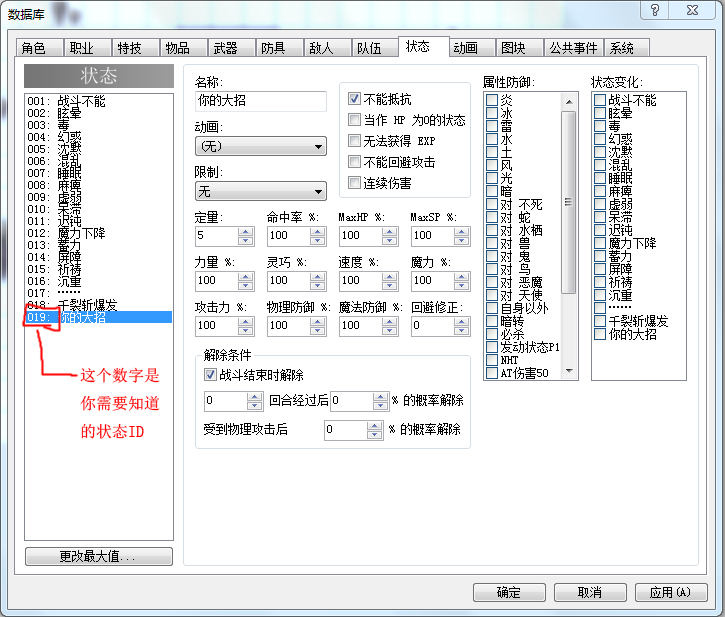Image resolution: width=725 pixels, height=617 pixels.
Task: Increase 受到物理攻击后 release chance stepper
Action: pos(375,426)
